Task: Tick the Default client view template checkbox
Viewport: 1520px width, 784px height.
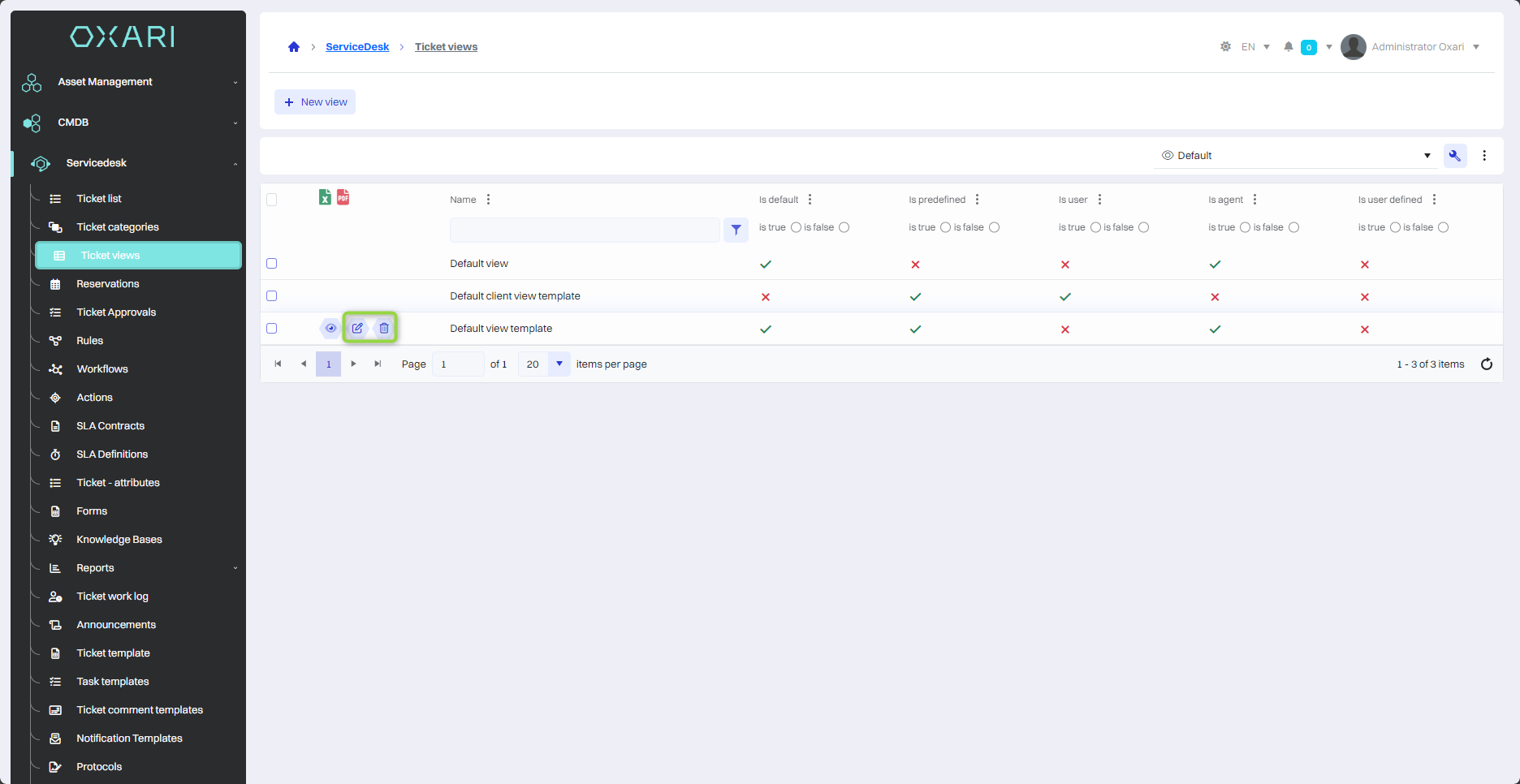Action: click(272, 296)
